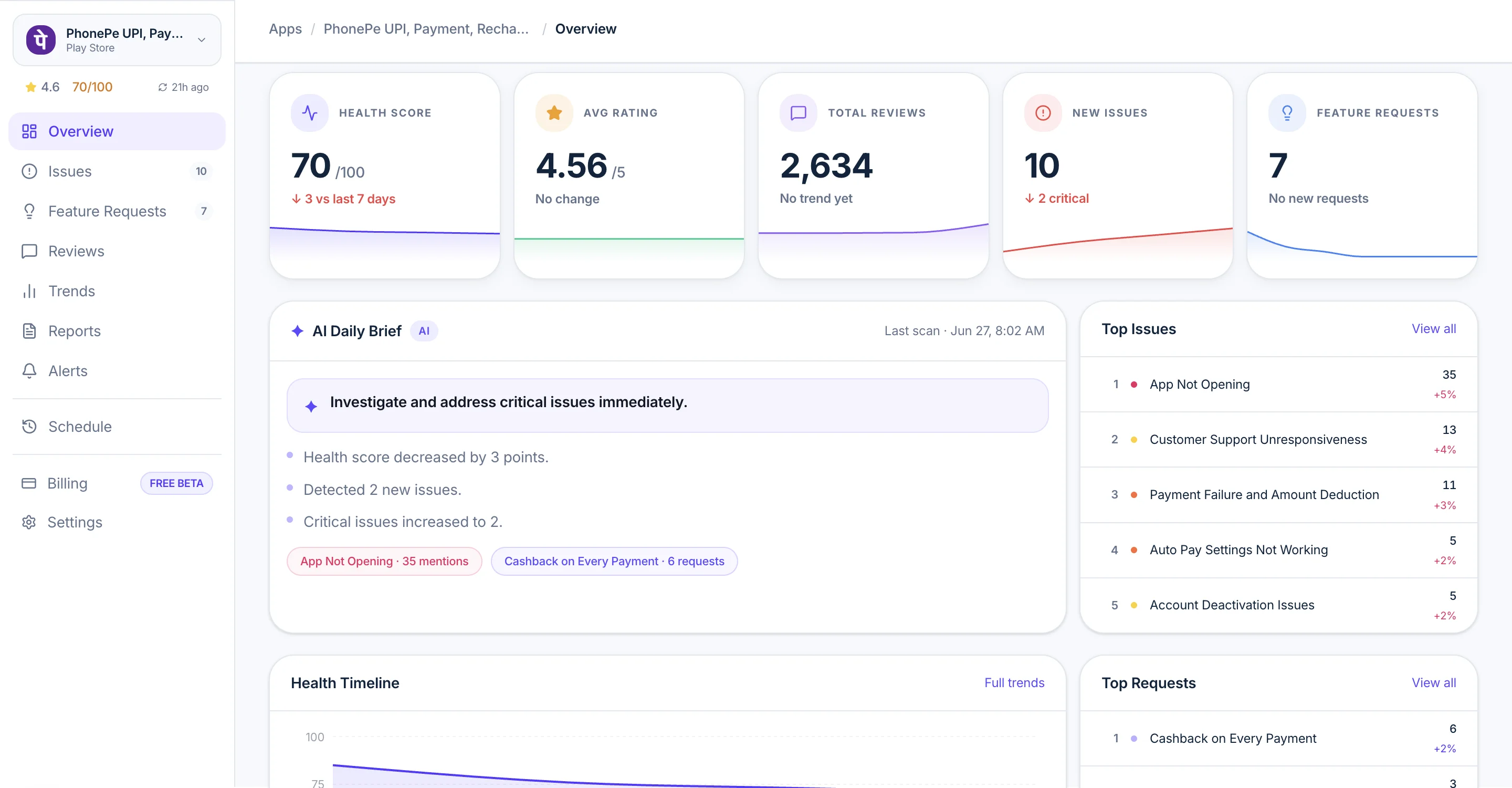
Task: Click the Feature Requests lightbulb sidebar icon
Action: point(29,211)
